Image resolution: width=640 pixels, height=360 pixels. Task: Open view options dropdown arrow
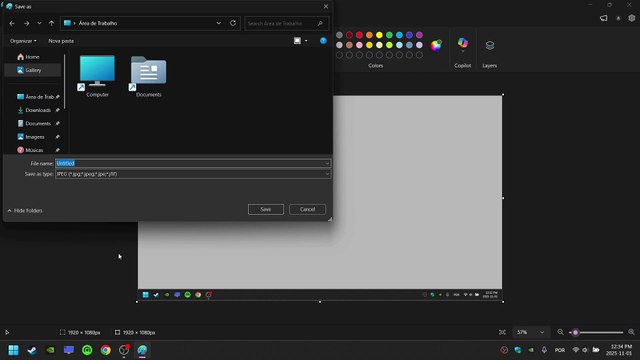pyautogui.click(x=306, y=41)
